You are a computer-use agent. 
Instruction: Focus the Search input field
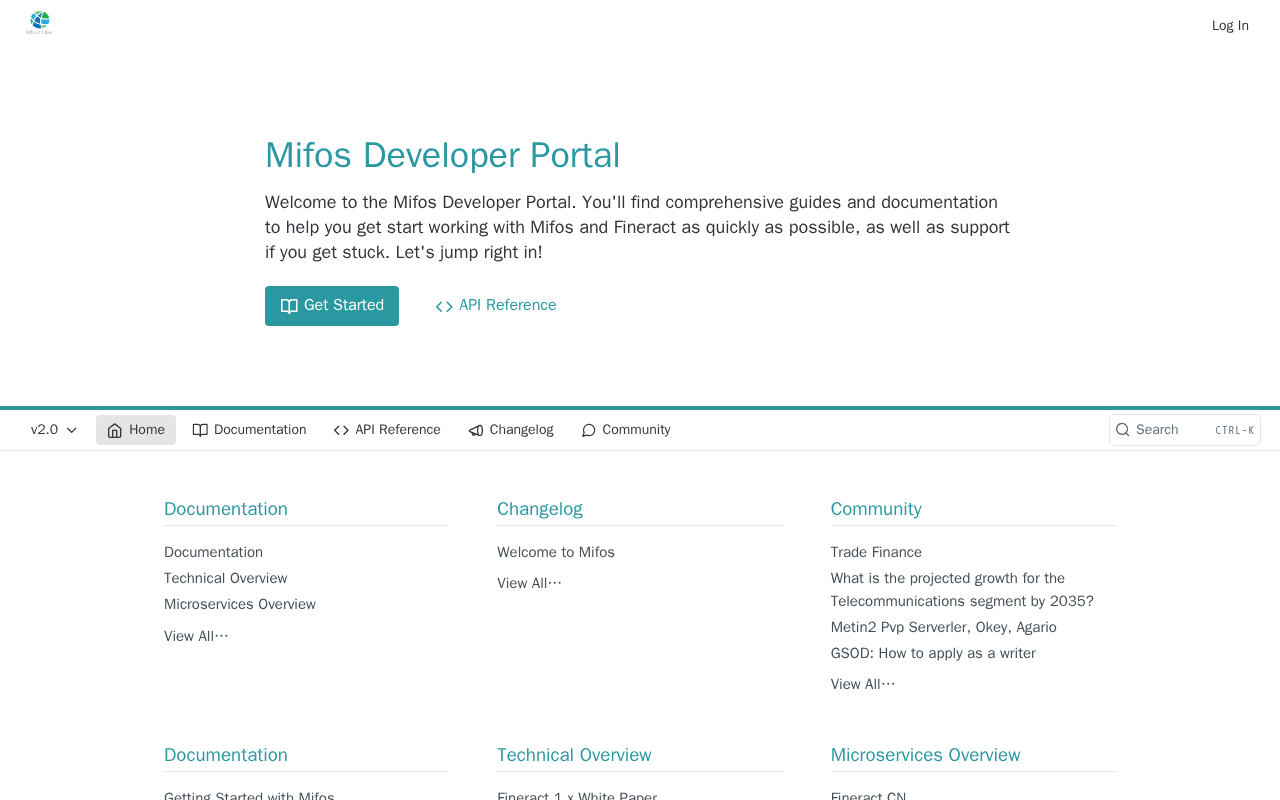click(1185, 430)
